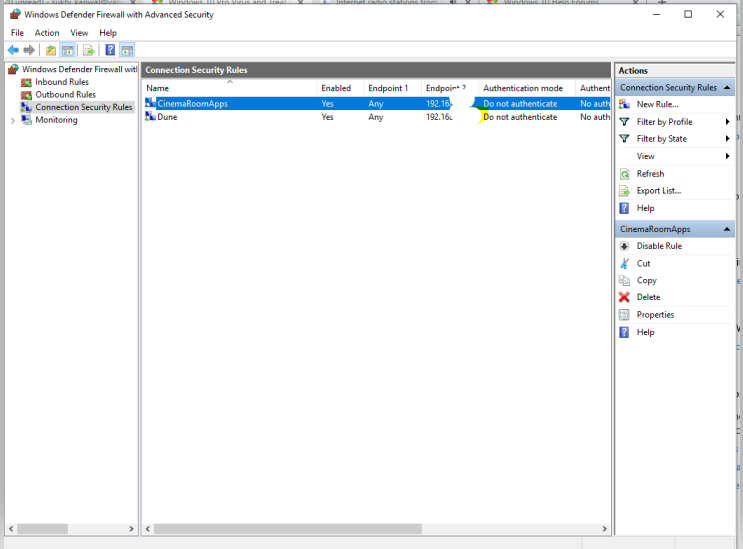The height and width of the screenshot is (549, 743).
Task: Open the Action menu
Action: [47, 33]
